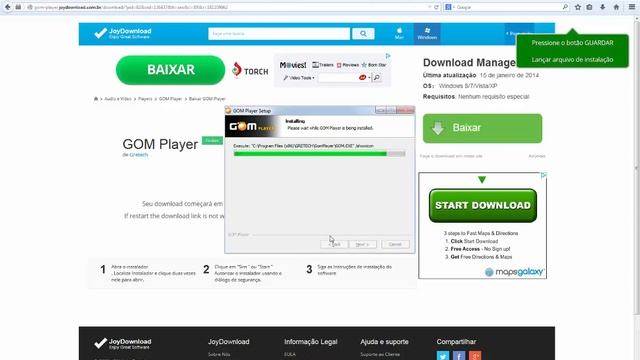The height and width of the screenshot is (360, 640).
Task: Click the green badge next to GOM Player title
Action: (212, 140)
